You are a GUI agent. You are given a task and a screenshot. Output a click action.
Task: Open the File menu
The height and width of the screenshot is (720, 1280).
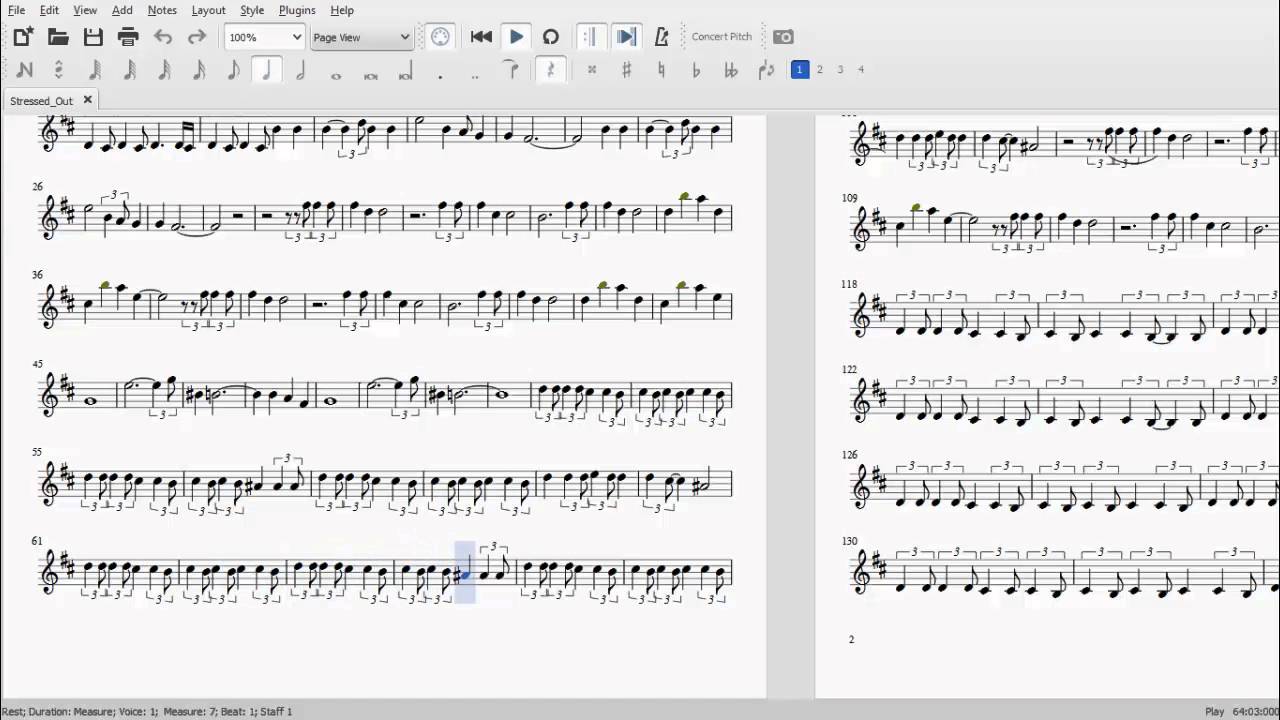click(17, 10)
